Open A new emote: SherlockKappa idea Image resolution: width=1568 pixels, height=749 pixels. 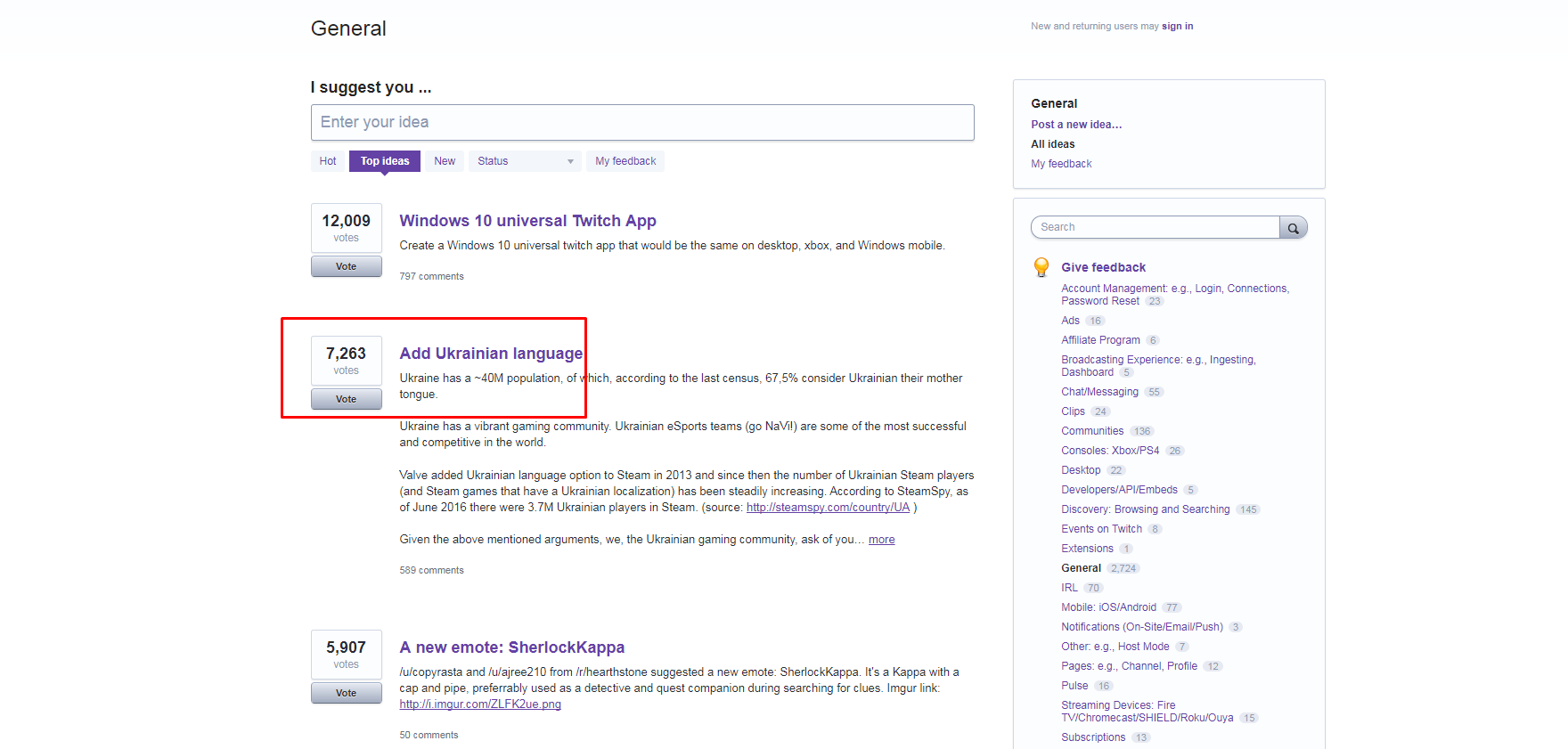pos(512,647)
